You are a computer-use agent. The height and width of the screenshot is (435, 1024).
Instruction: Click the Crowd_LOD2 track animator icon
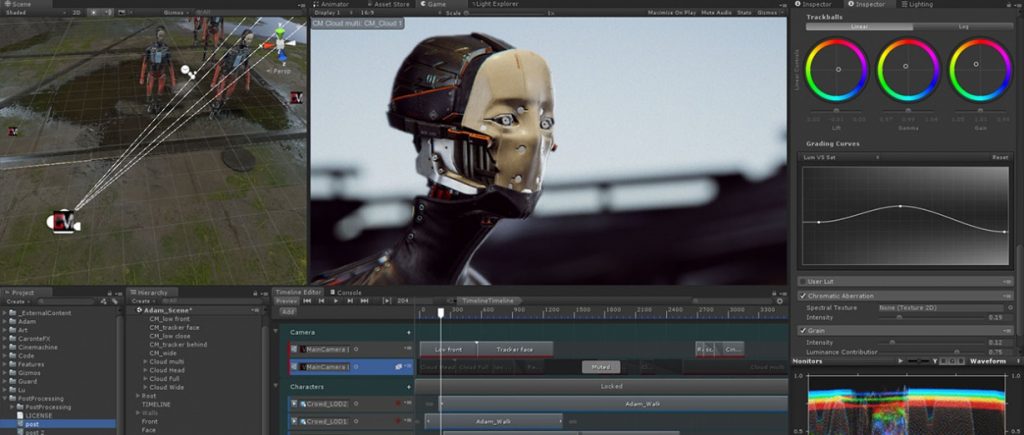295,404
